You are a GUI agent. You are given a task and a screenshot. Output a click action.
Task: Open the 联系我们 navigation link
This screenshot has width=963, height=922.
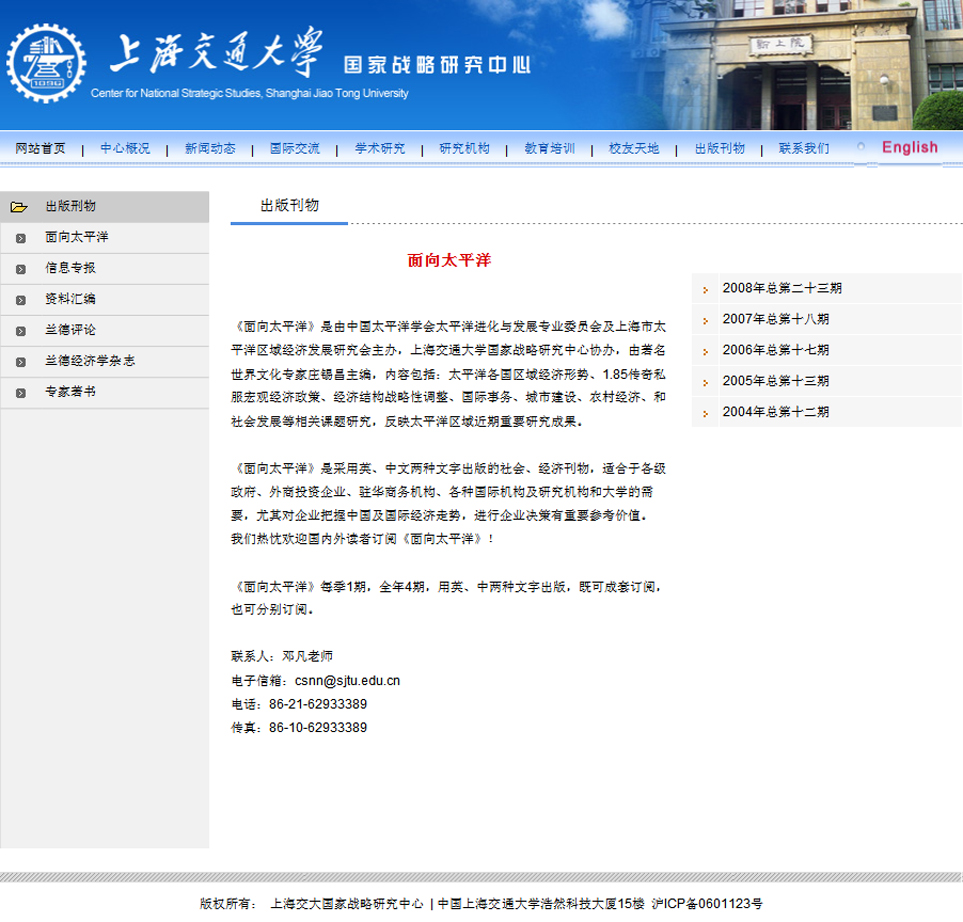point(804,149)
